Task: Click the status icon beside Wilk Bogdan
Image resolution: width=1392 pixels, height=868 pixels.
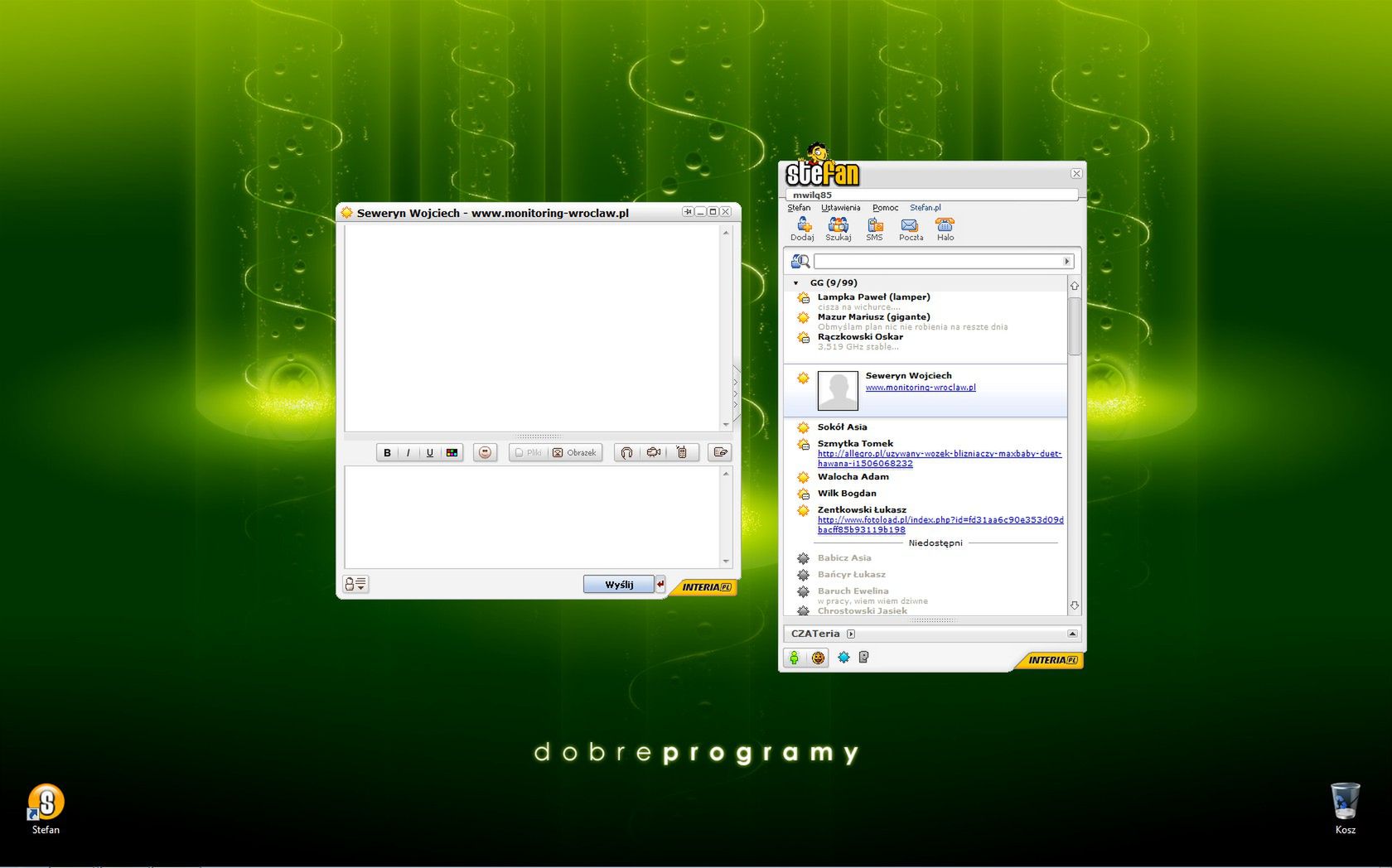Action: pyautogui.click(x=803, y=494)
